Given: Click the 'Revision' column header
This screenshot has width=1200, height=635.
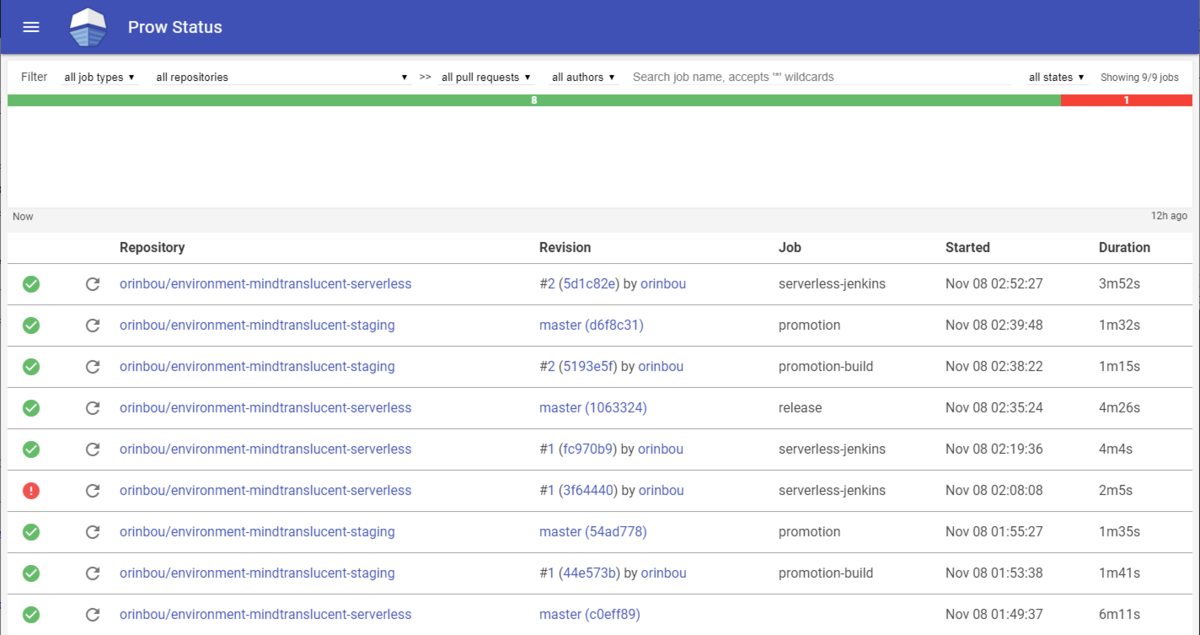Looking at the screenshot, I should [565, 247].
